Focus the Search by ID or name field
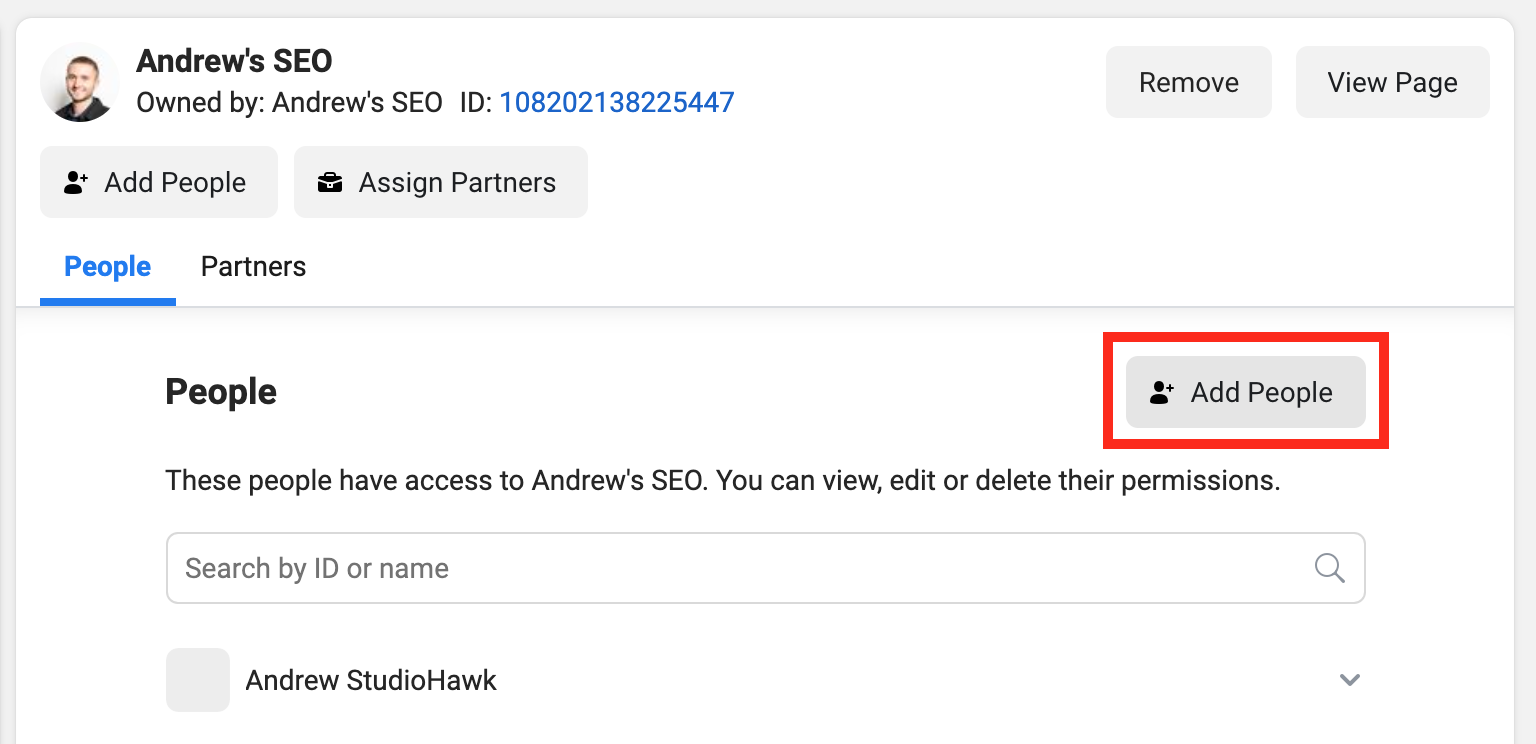The width and height of the screenshot is (1536, 744). pos(766,568)
